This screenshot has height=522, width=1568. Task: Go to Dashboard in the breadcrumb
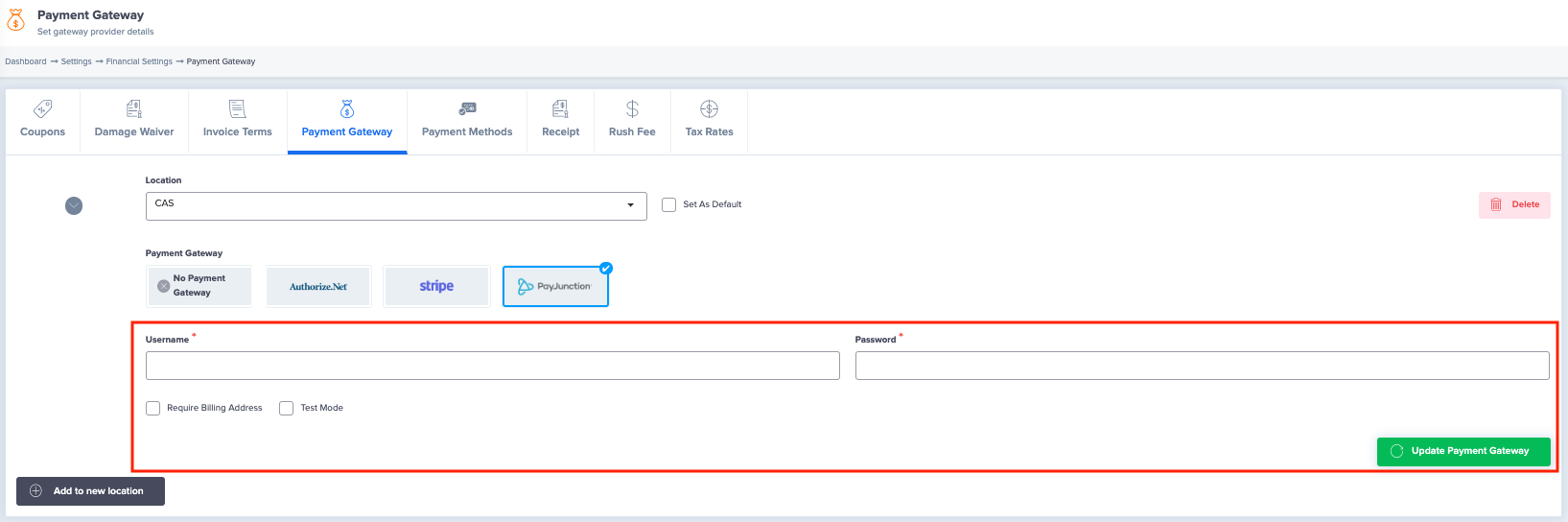26,61
